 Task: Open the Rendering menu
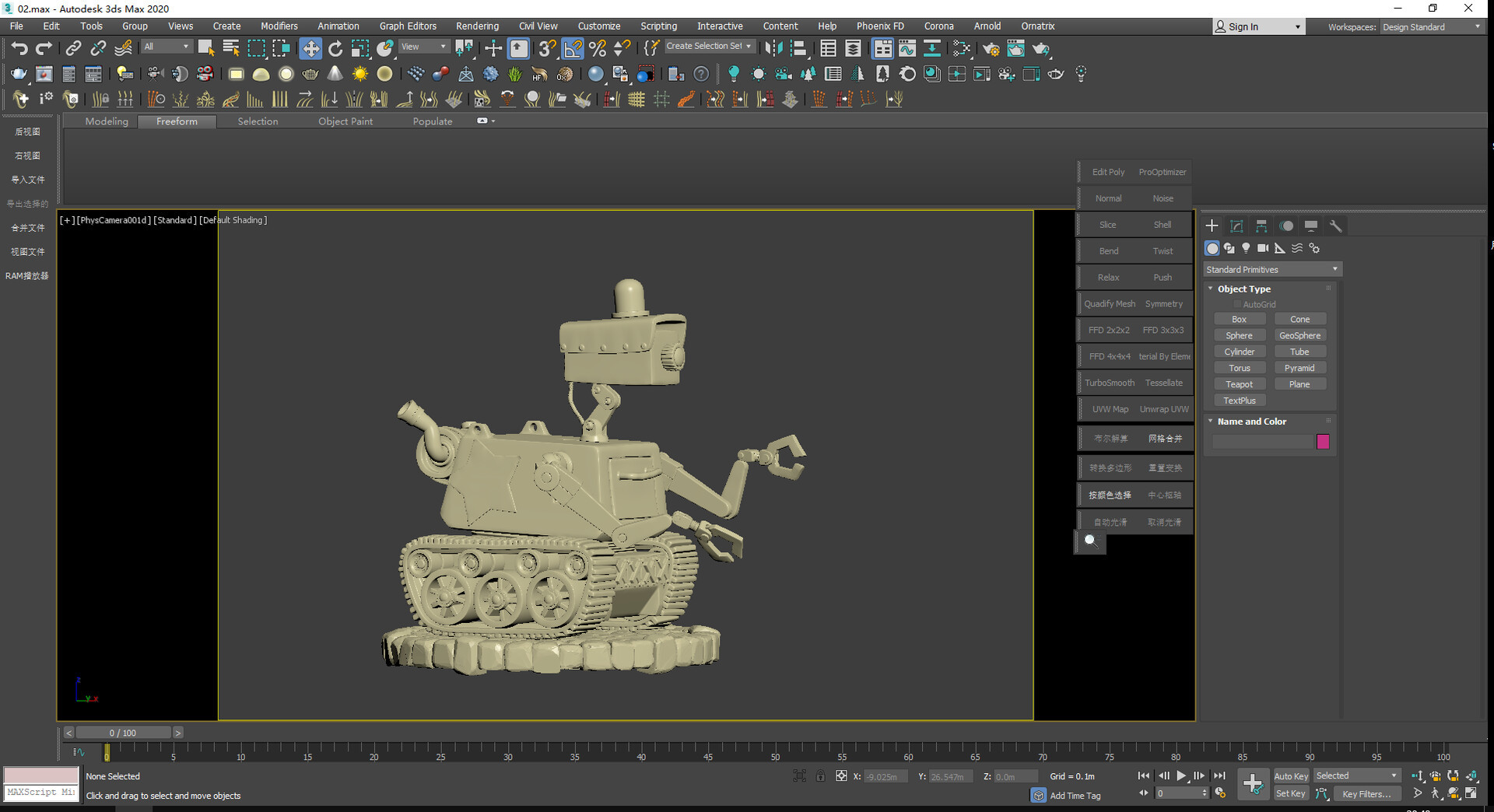tap(477, 26)
